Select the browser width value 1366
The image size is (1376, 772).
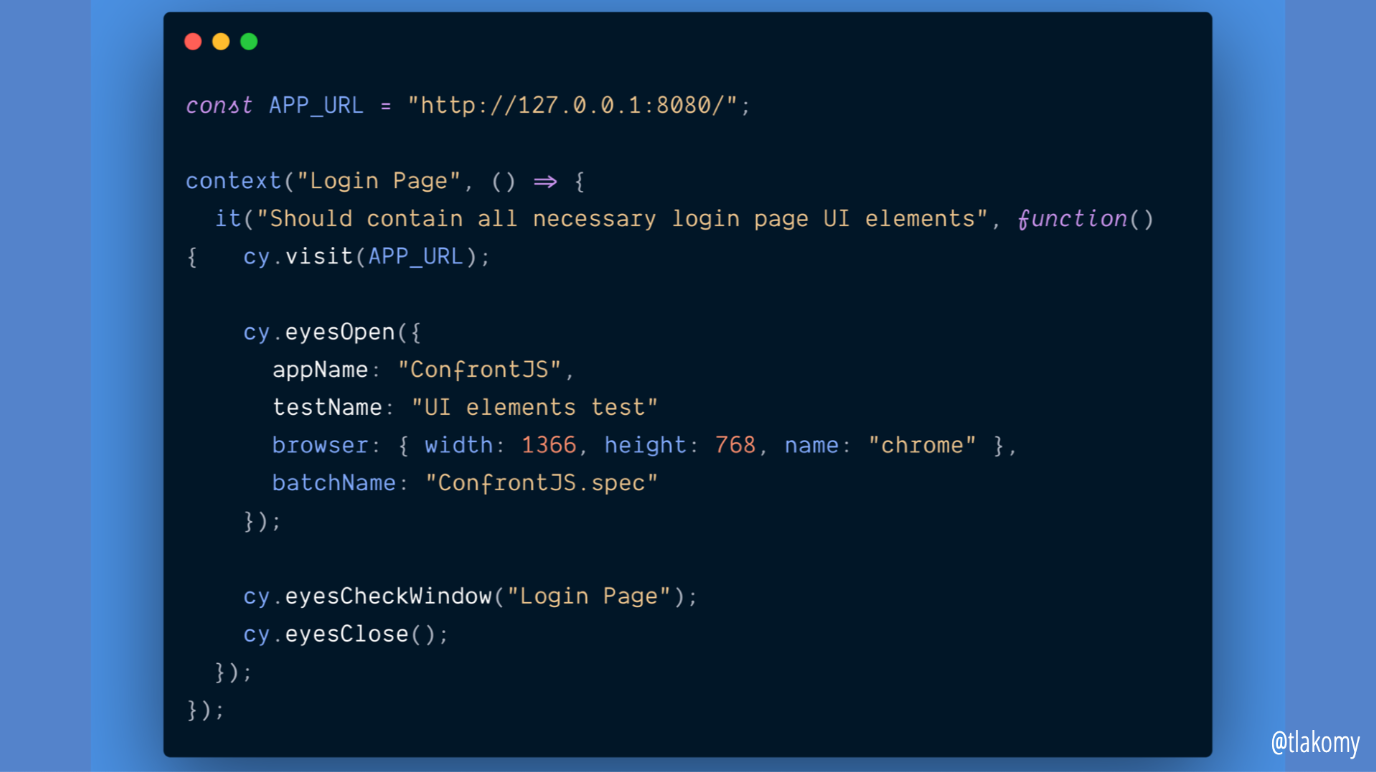pos(548,445)
